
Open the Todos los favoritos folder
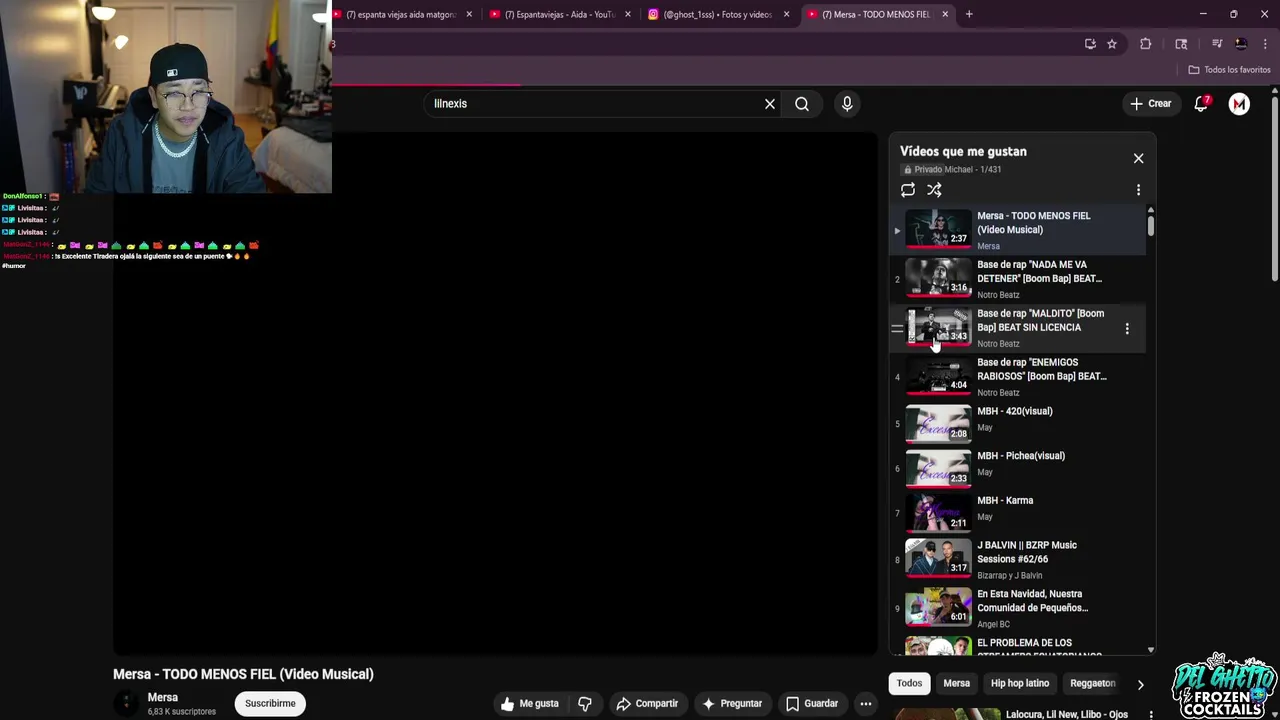pos(1229,70)
